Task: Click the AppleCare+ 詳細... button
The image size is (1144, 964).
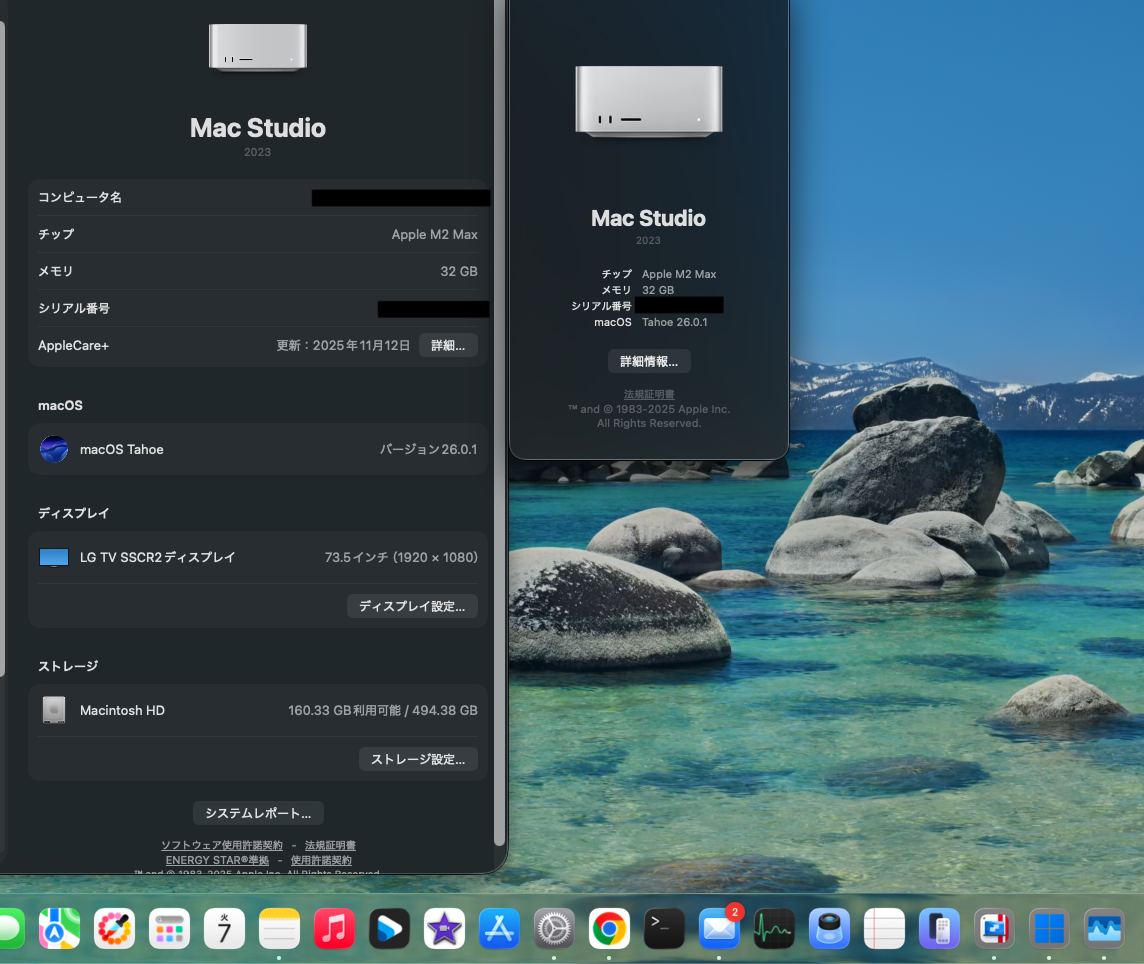Action: (x=448, y=345)
